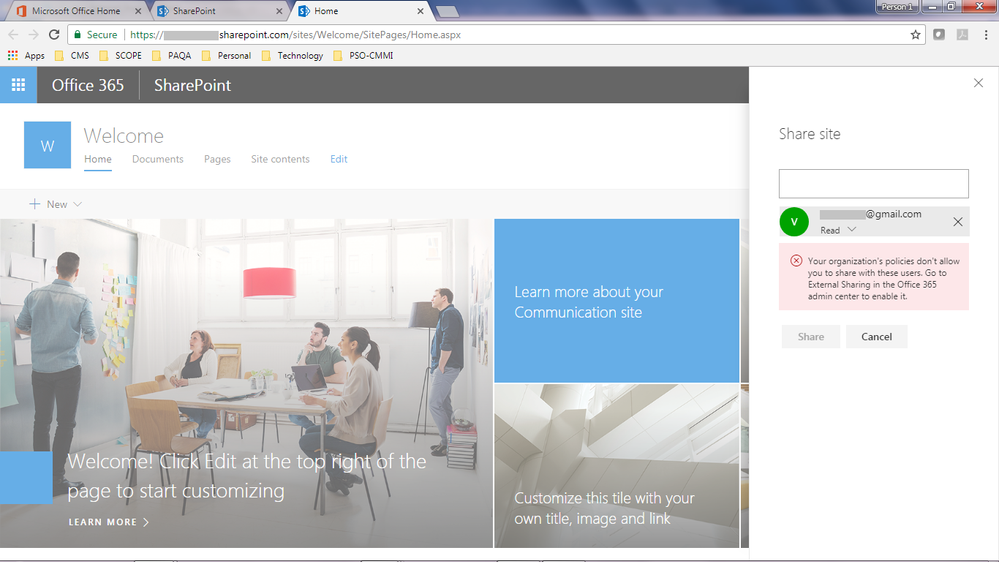
Task: Open a new browser tab
Action: click(447, 11)
